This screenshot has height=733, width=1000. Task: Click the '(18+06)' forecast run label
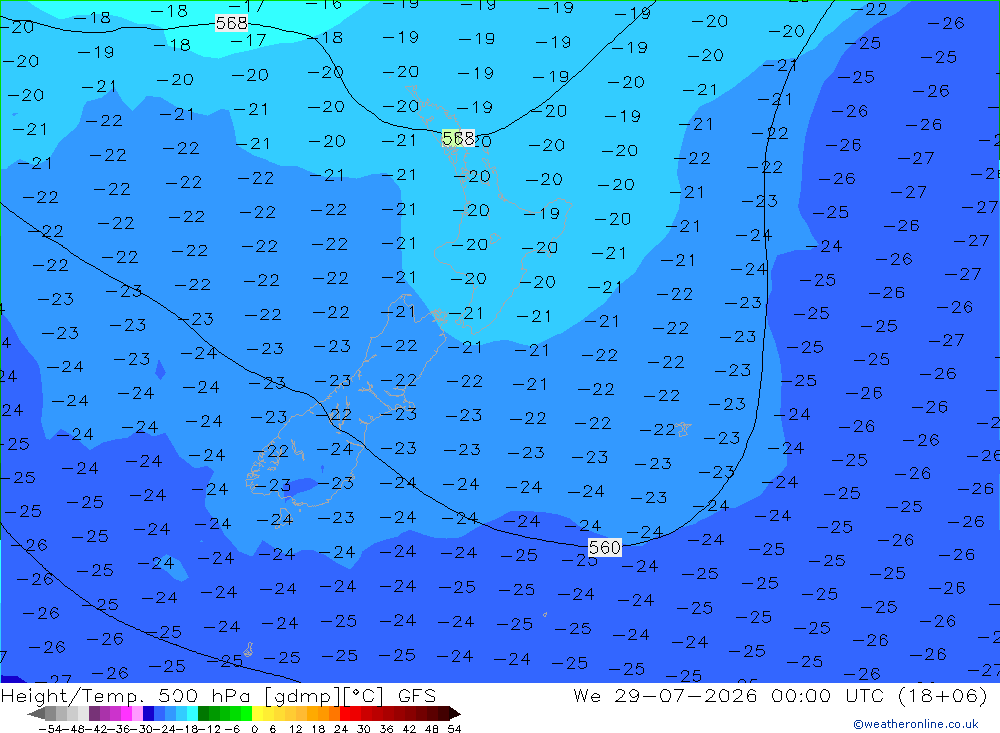pyautogui.click(x=942, y=696)
